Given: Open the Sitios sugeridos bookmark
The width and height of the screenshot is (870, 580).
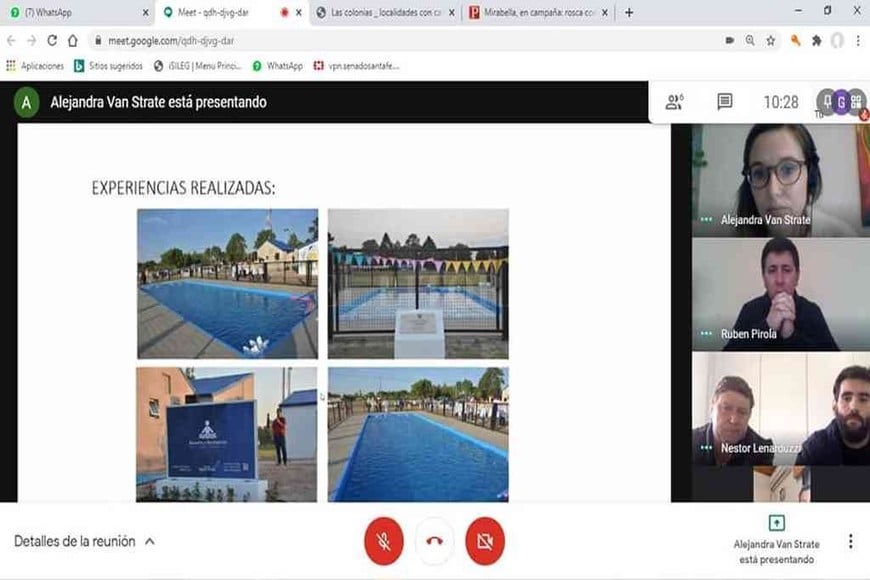Looking at the screenshot, I should tap(110, 66).
